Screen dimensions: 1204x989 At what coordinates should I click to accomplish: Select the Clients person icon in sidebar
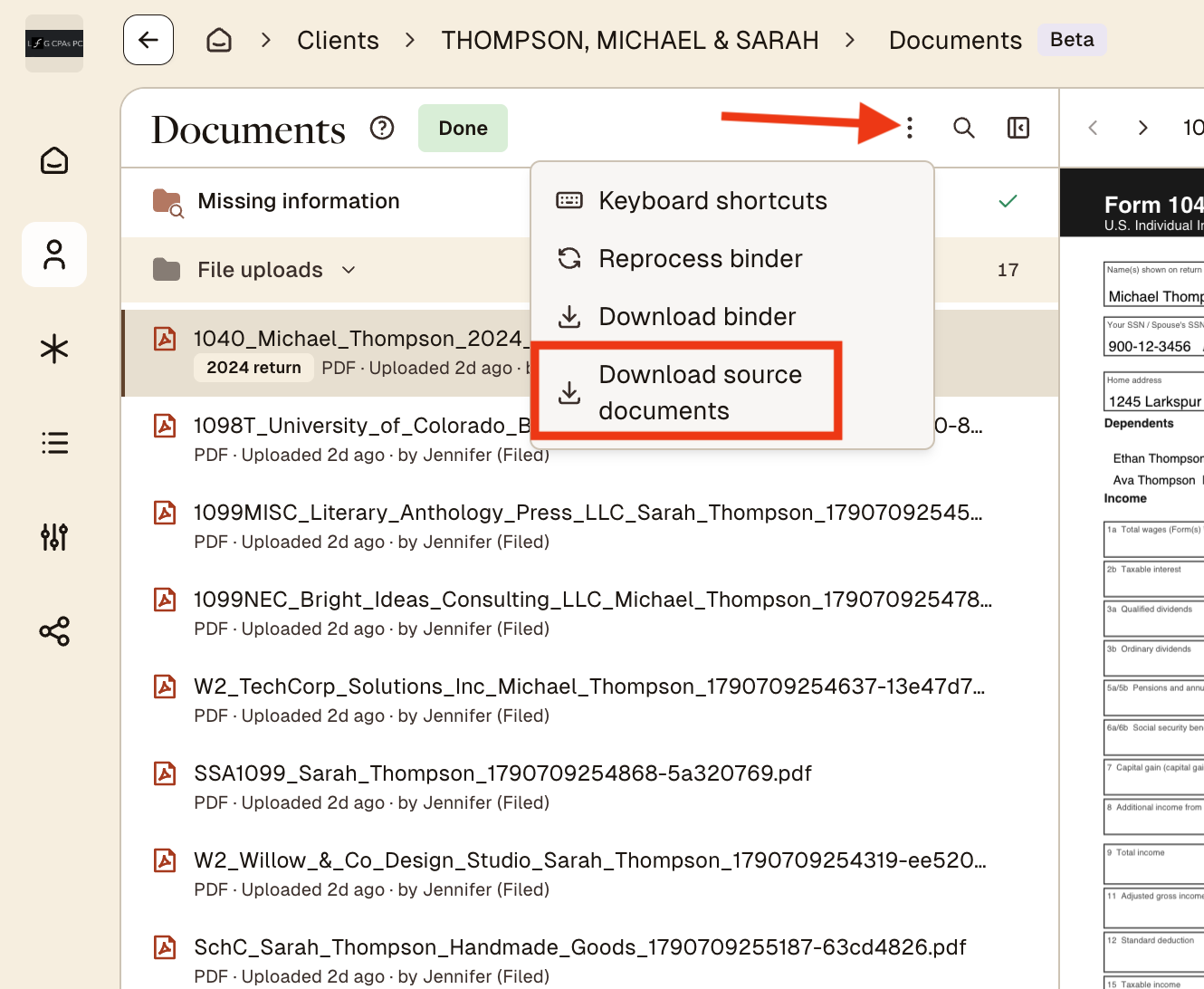[x=54, y=254]
